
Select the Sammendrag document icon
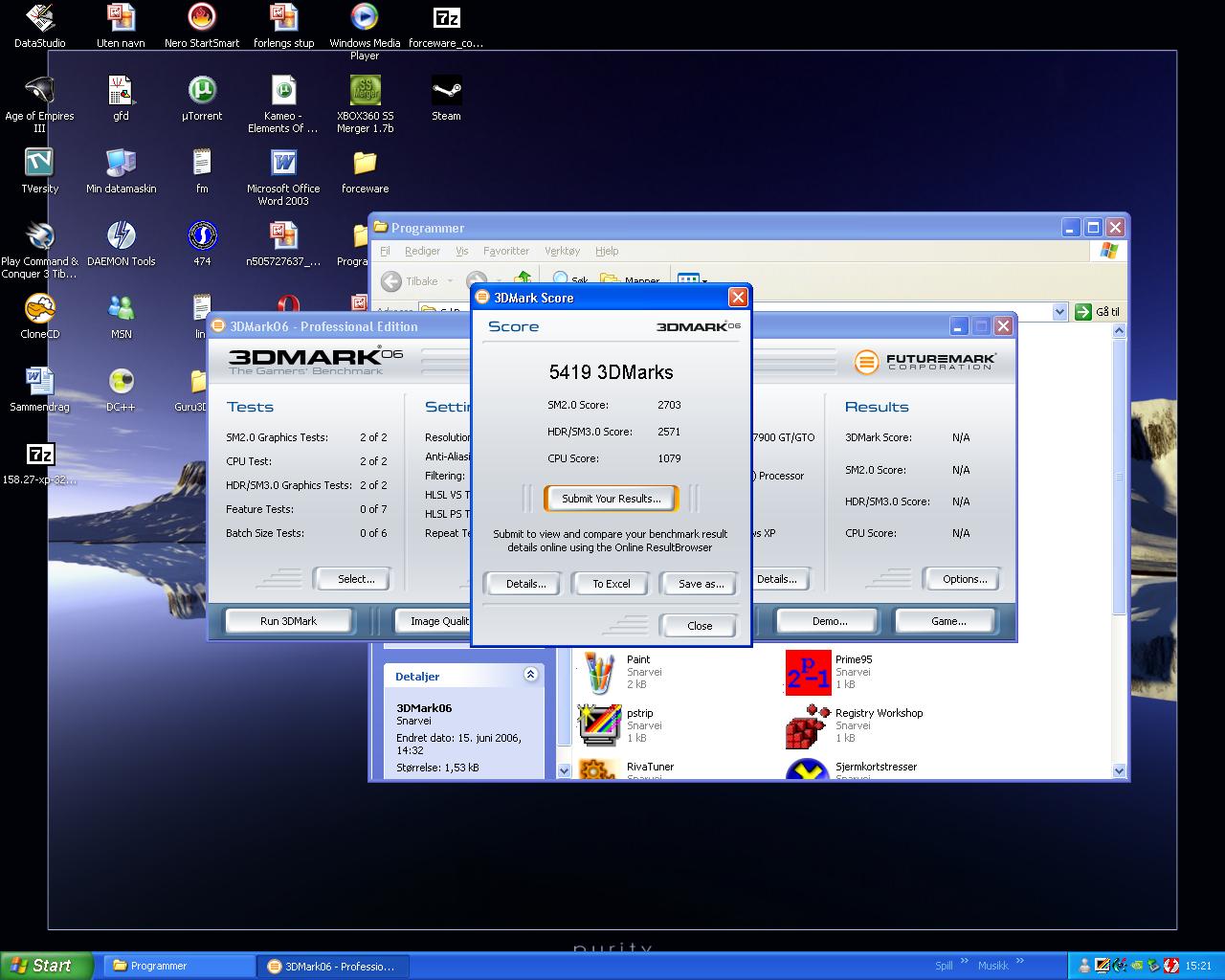click(39, 390)
